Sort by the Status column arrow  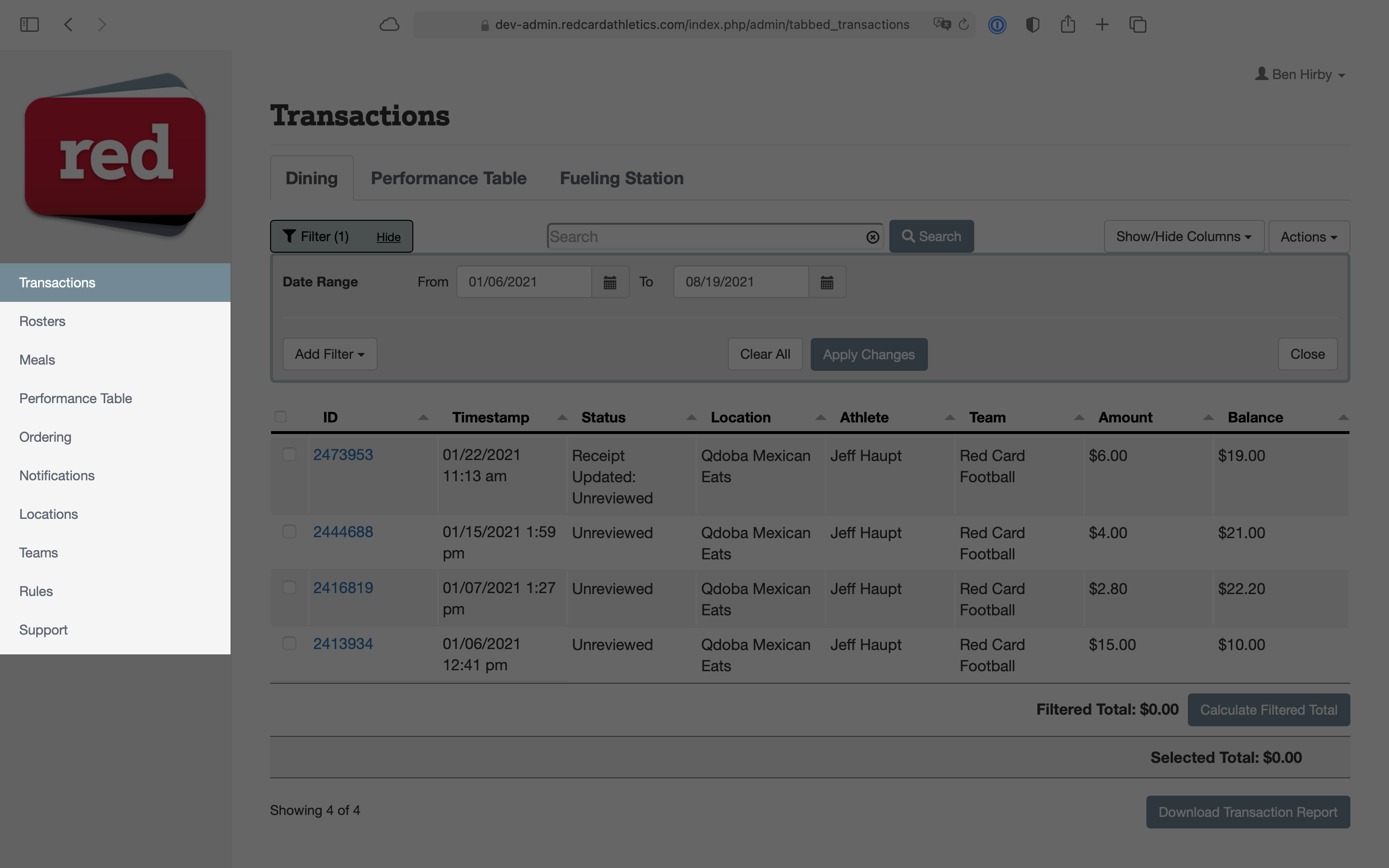click(x=691, y=417)
